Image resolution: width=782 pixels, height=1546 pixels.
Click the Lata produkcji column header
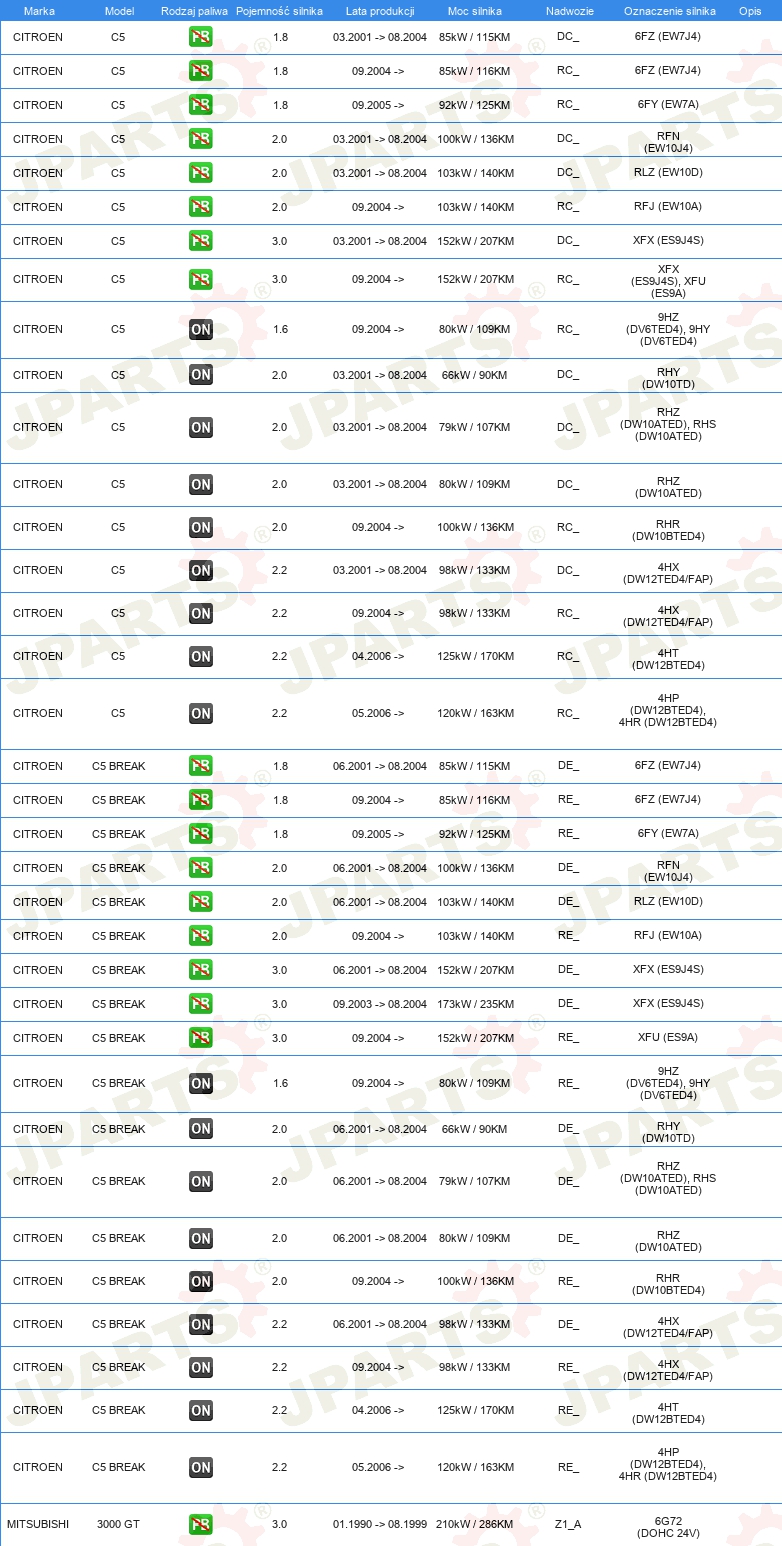coord(380,10)
